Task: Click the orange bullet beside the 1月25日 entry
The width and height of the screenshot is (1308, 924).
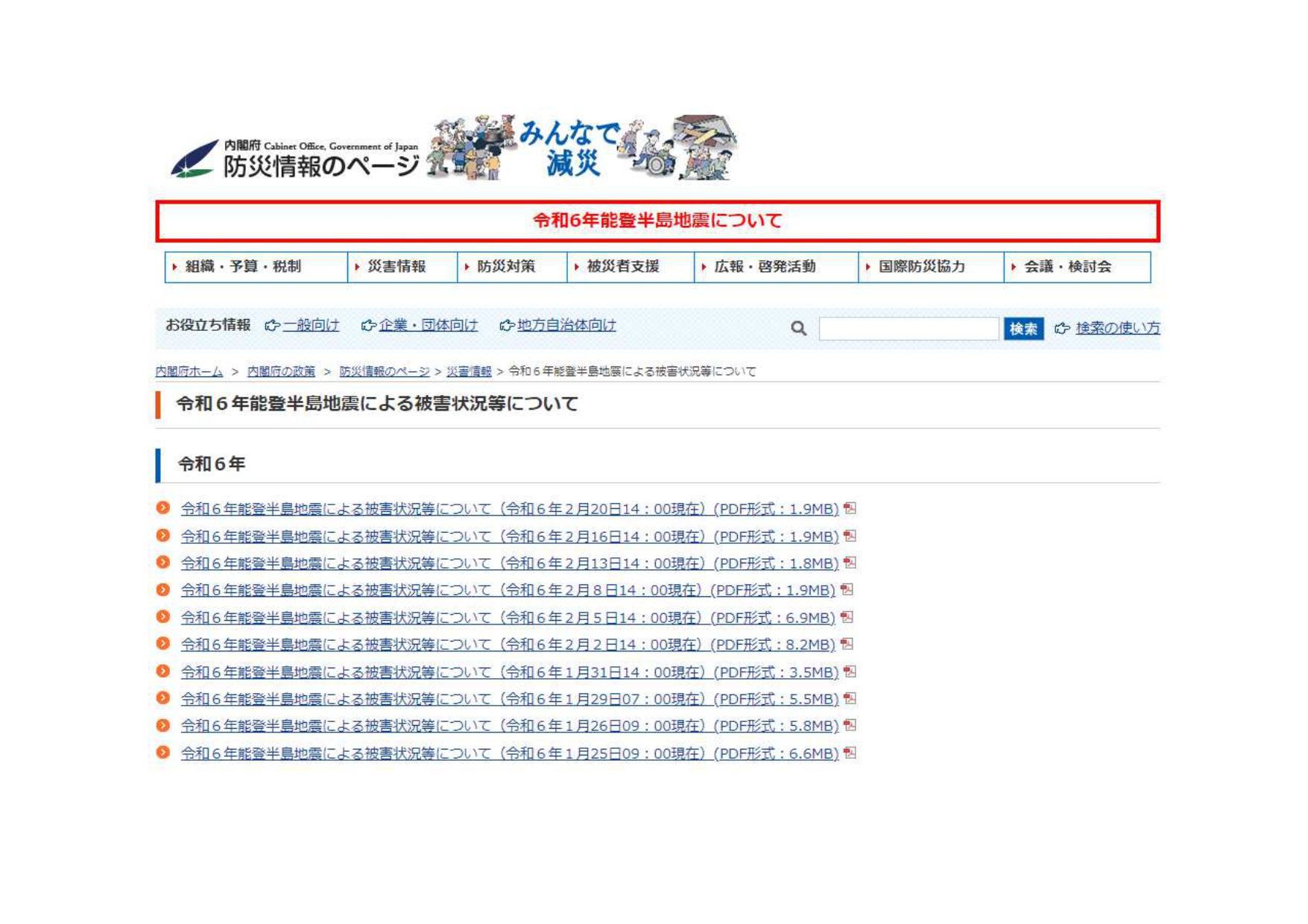Action: point(163,753)
